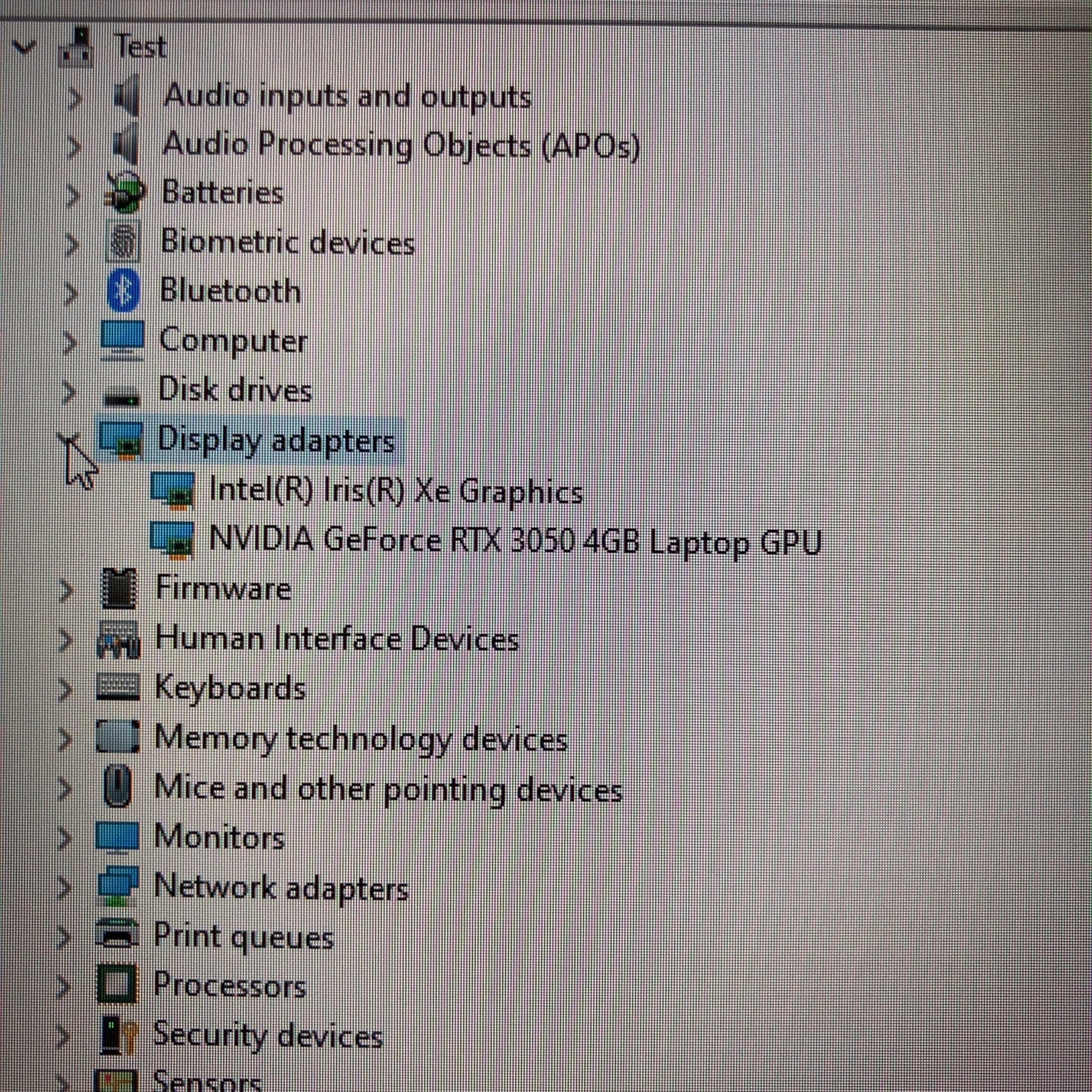
Task: Expand the Firmware category
Action: point(67,591)
